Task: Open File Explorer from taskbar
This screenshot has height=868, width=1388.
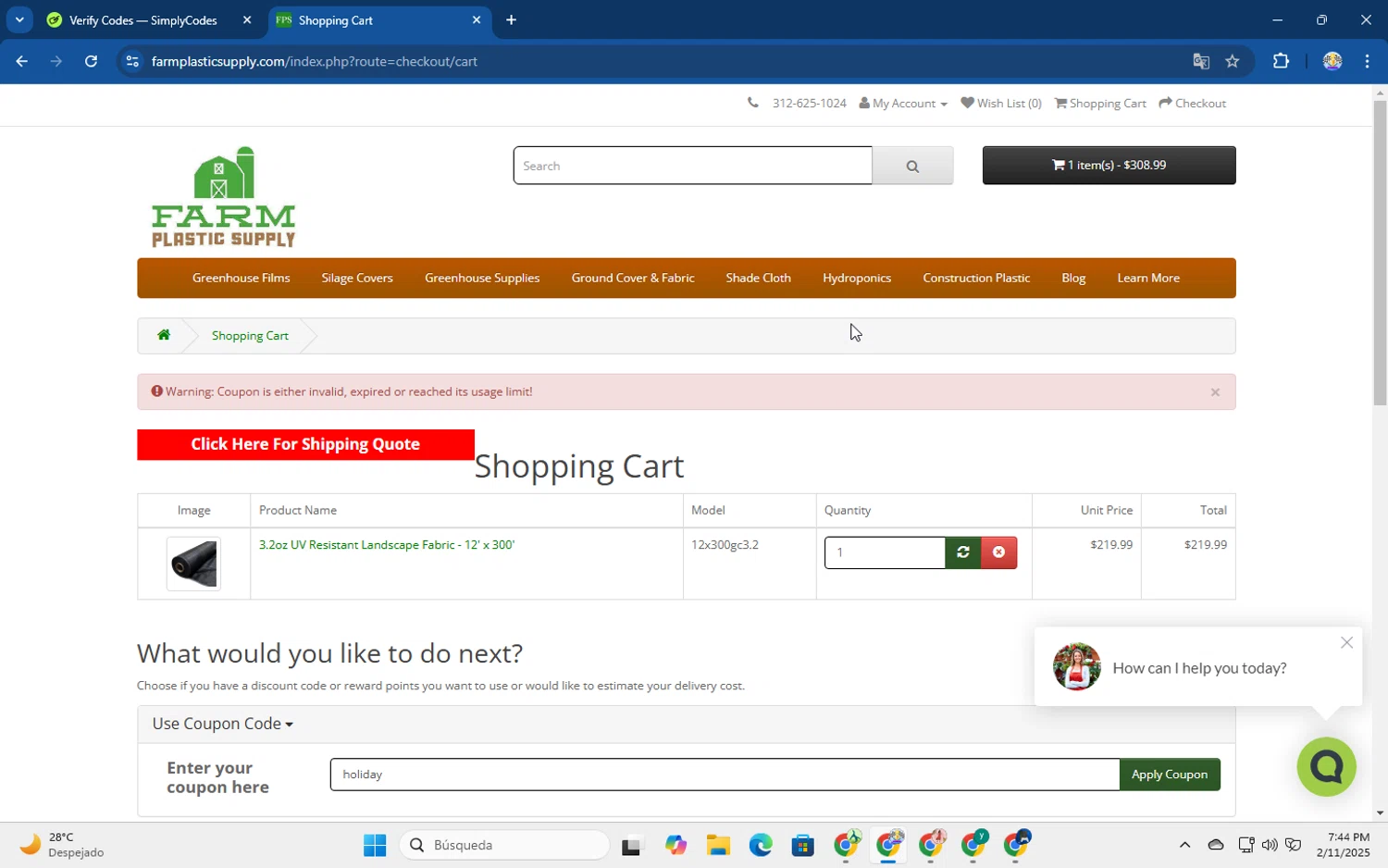Action: pyautogui.click(x=718, y=846)
